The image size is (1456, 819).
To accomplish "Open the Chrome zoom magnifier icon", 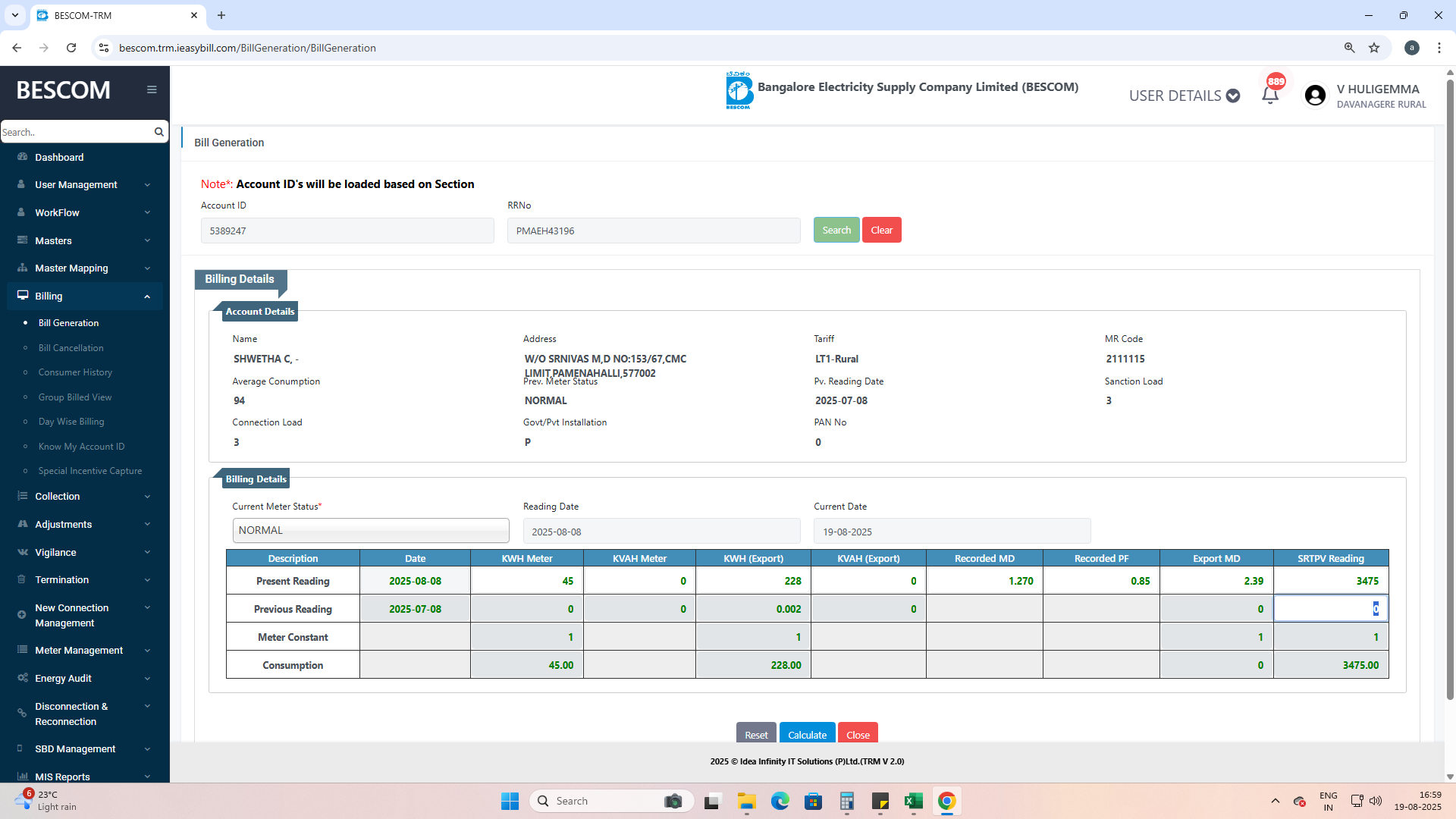I will [1349, 48].
